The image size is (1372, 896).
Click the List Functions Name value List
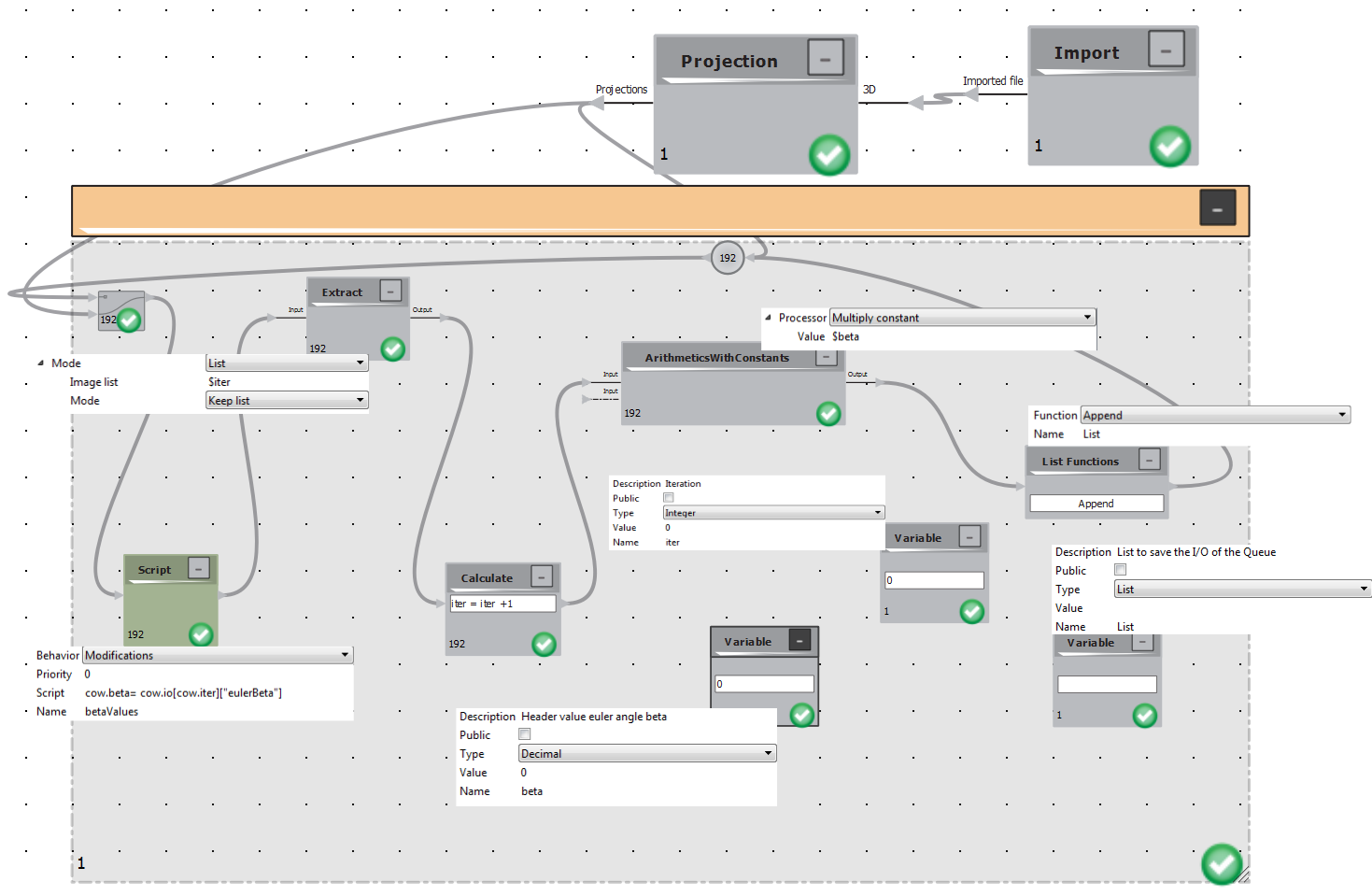pyautogui.click(x=1092, y=434)
